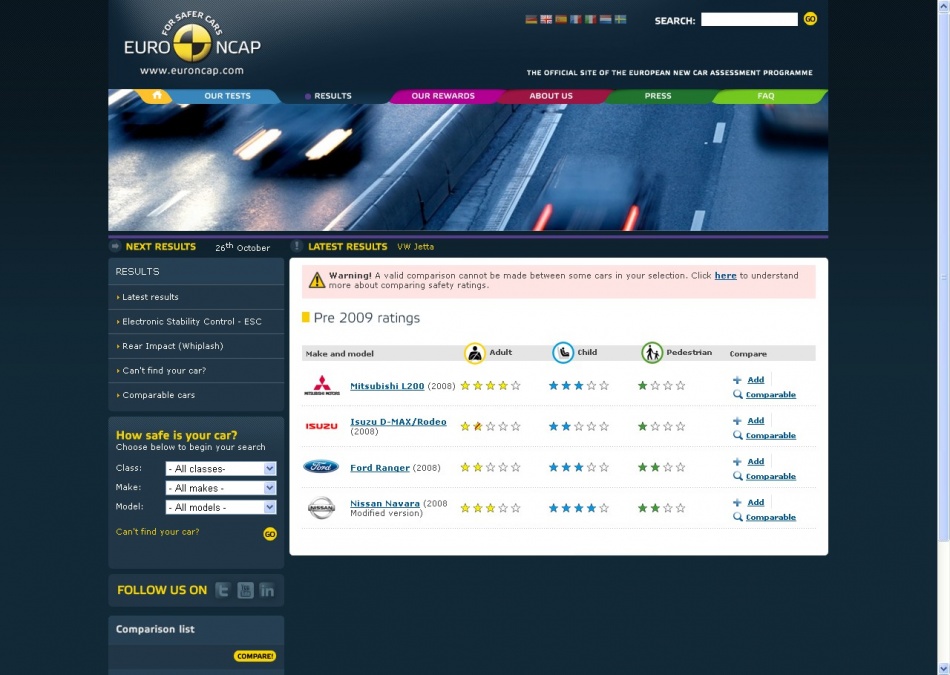The width and height of the screenshot is (950, 675).
Task: Open the Ford Ranger result link
Action: pyautogui.click(x=380, y=468)
